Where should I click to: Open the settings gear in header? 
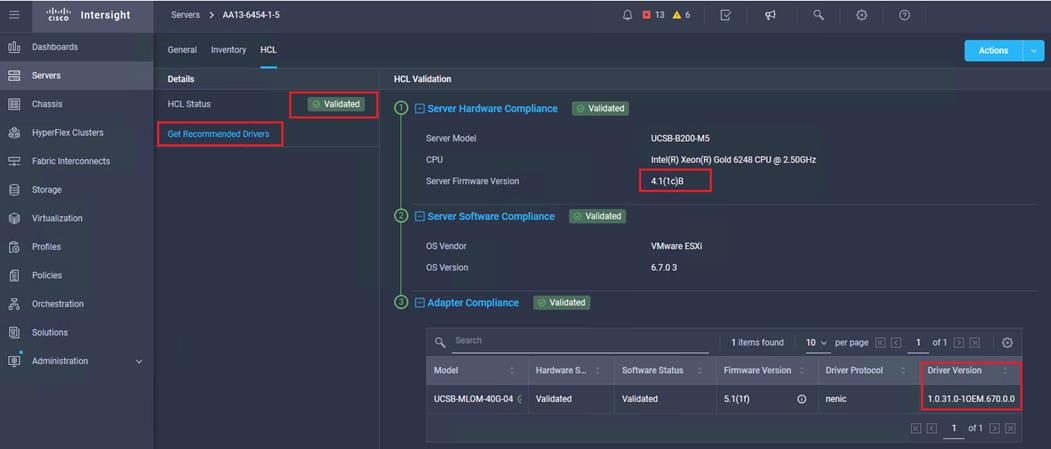click(862, 15)
